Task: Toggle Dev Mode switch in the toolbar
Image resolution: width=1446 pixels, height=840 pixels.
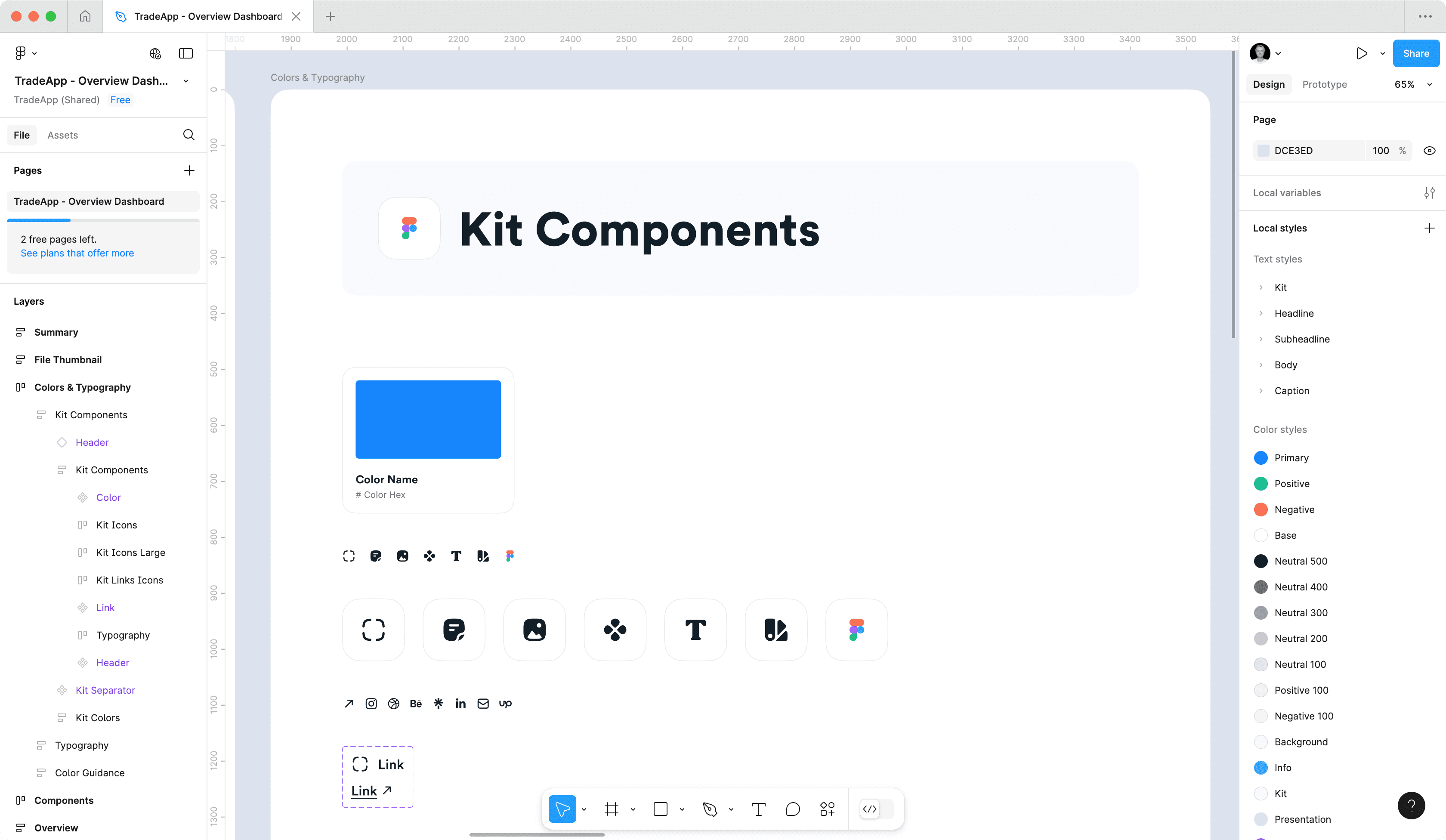Action: click(x=876, y=809)
